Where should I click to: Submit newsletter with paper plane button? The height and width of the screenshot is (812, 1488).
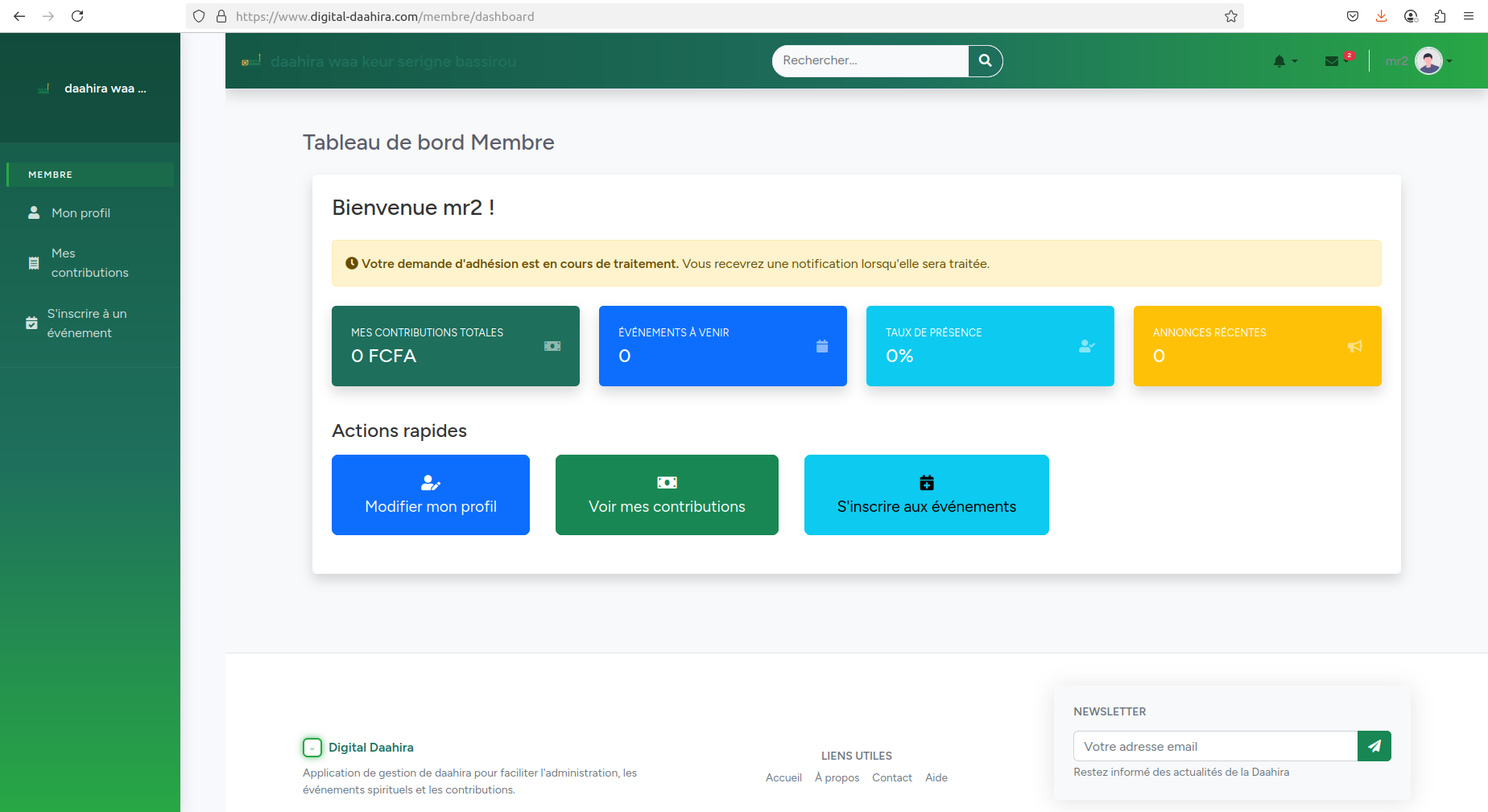click(1374, 746)
